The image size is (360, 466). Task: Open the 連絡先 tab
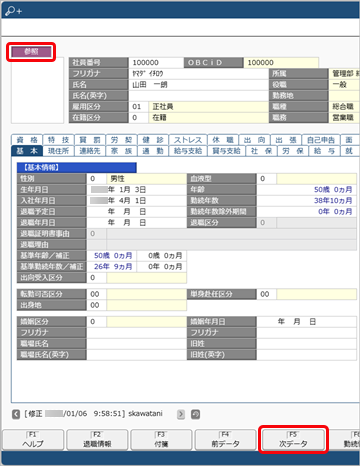90,151
